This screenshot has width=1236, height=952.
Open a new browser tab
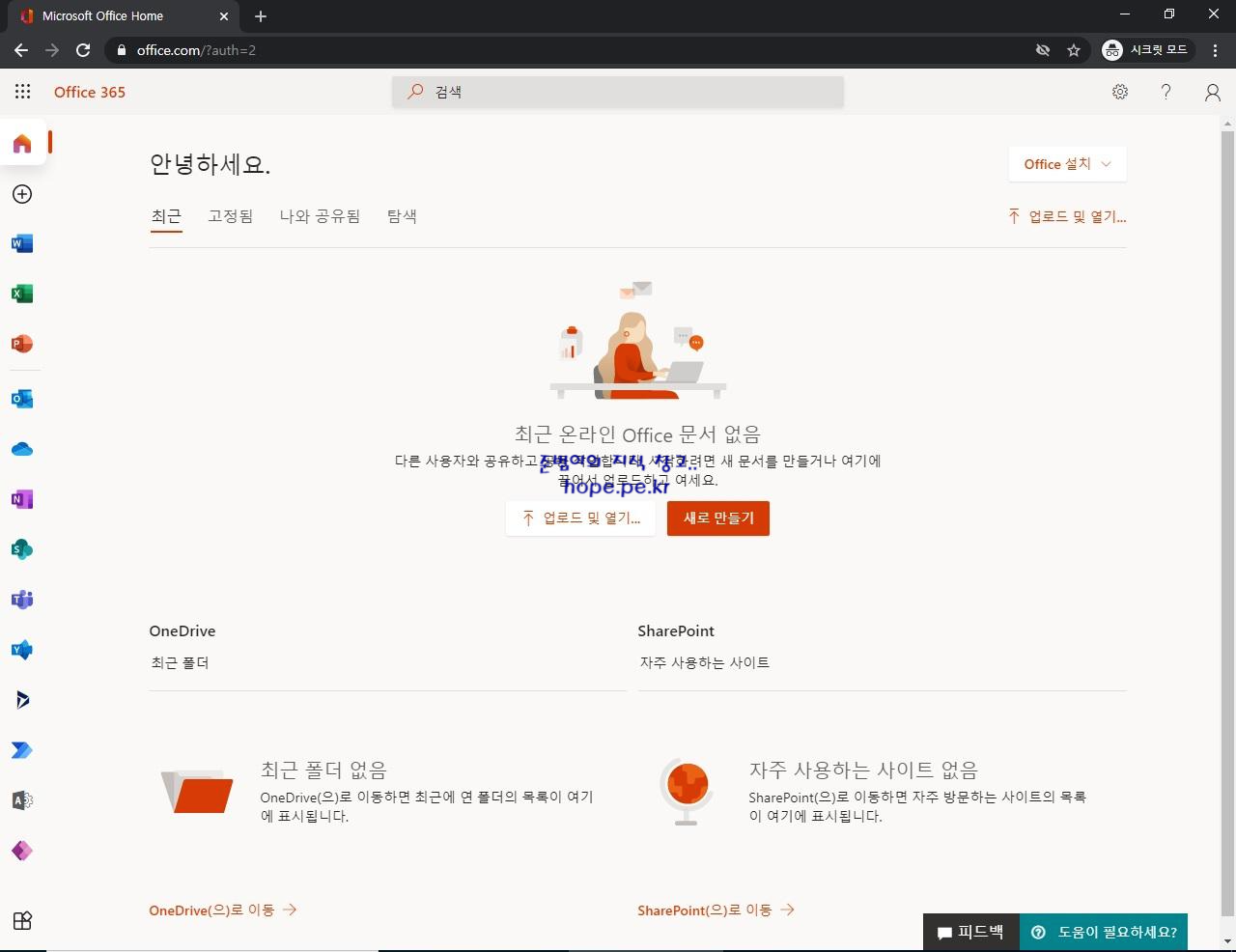coord(261,16)
